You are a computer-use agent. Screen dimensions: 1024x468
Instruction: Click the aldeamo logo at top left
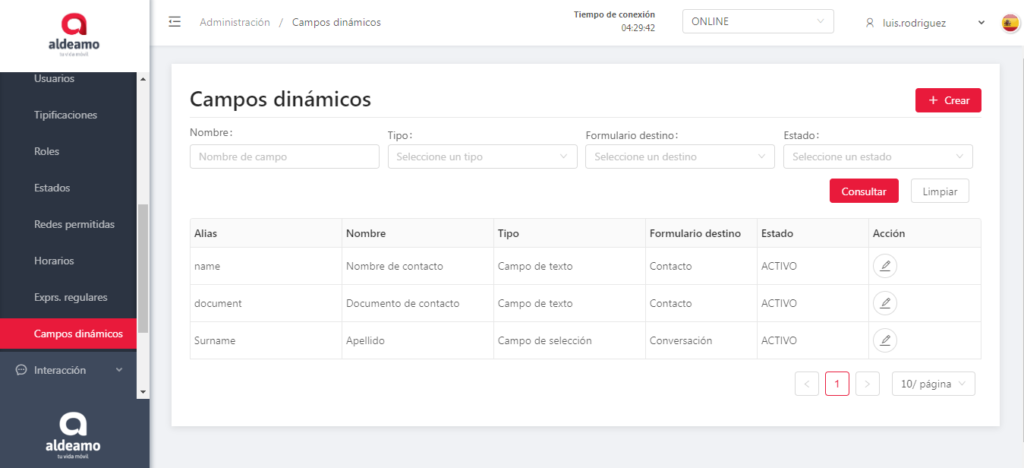tap(74, 31)
